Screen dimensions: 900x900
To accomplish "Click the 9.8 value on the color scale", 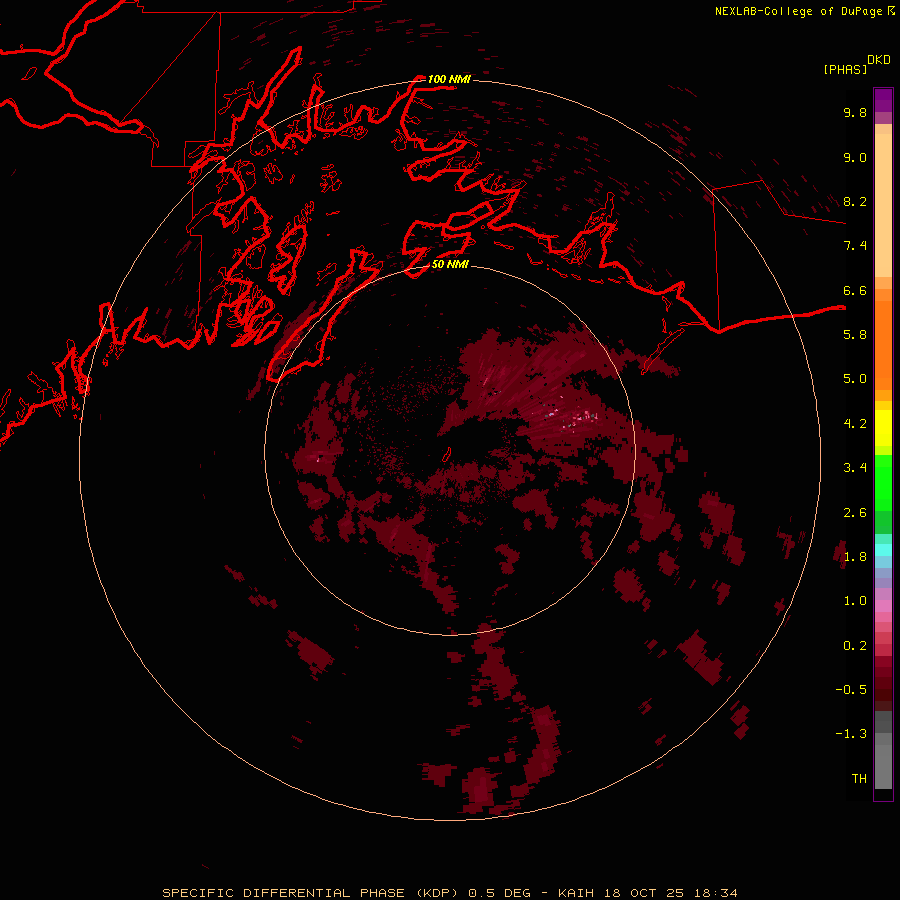I will [855, 112].
